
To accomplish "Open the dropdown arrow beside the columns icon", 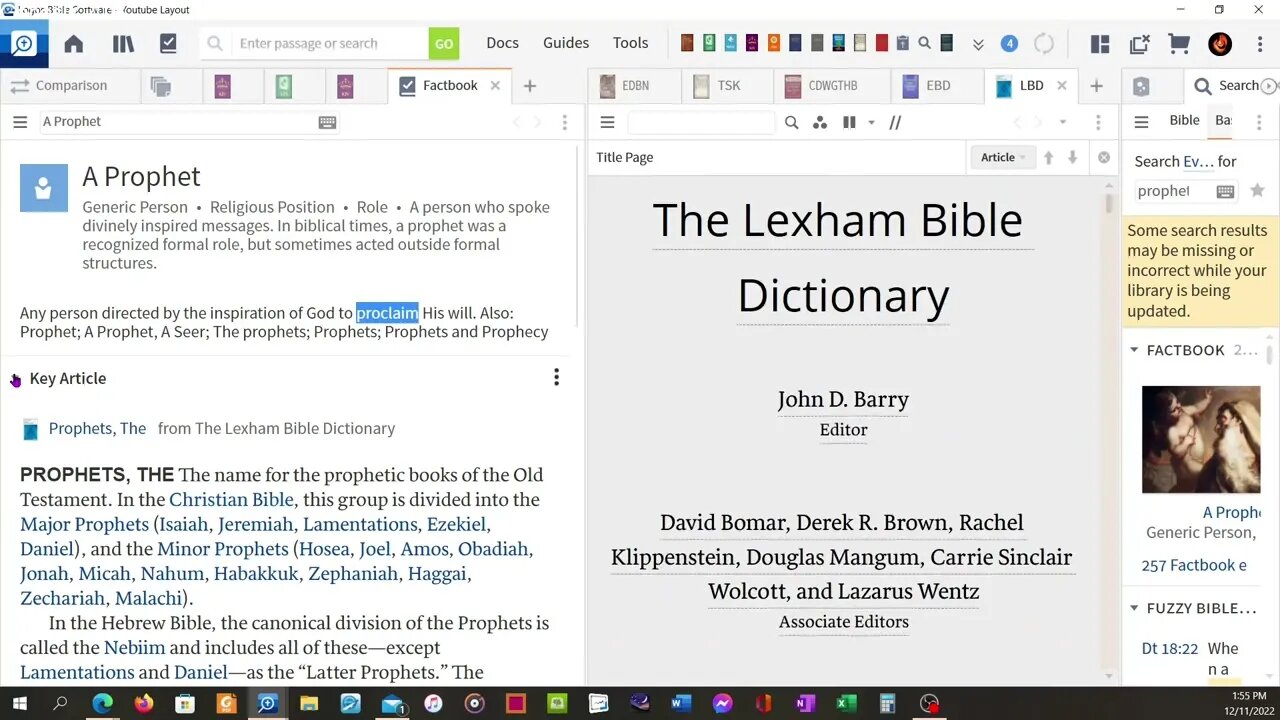I will (871, 123).
